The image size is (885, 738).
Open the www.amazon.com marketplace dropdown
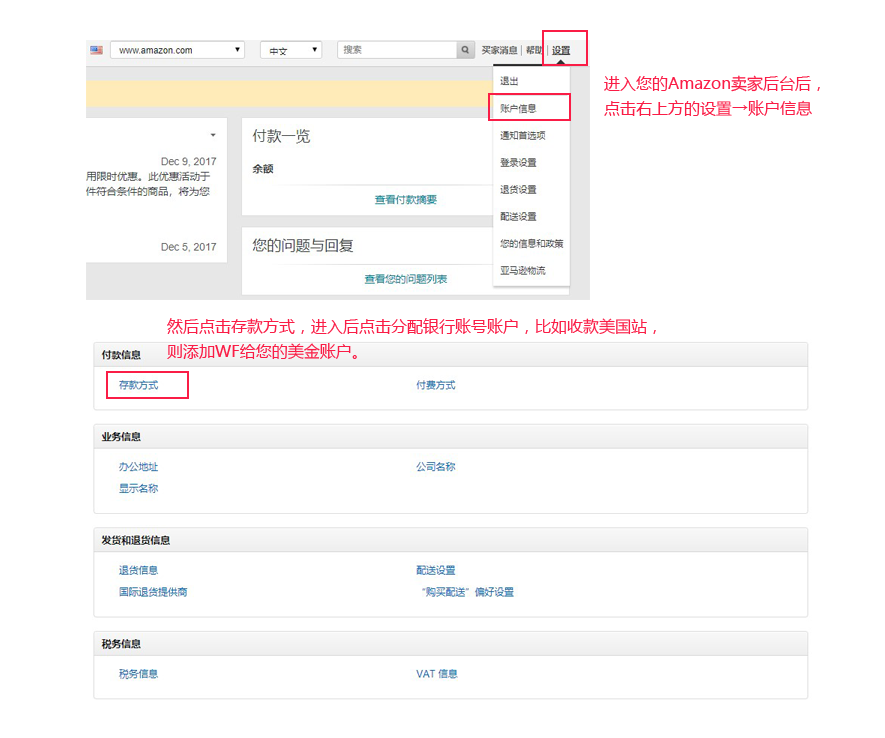click(177, 50)
